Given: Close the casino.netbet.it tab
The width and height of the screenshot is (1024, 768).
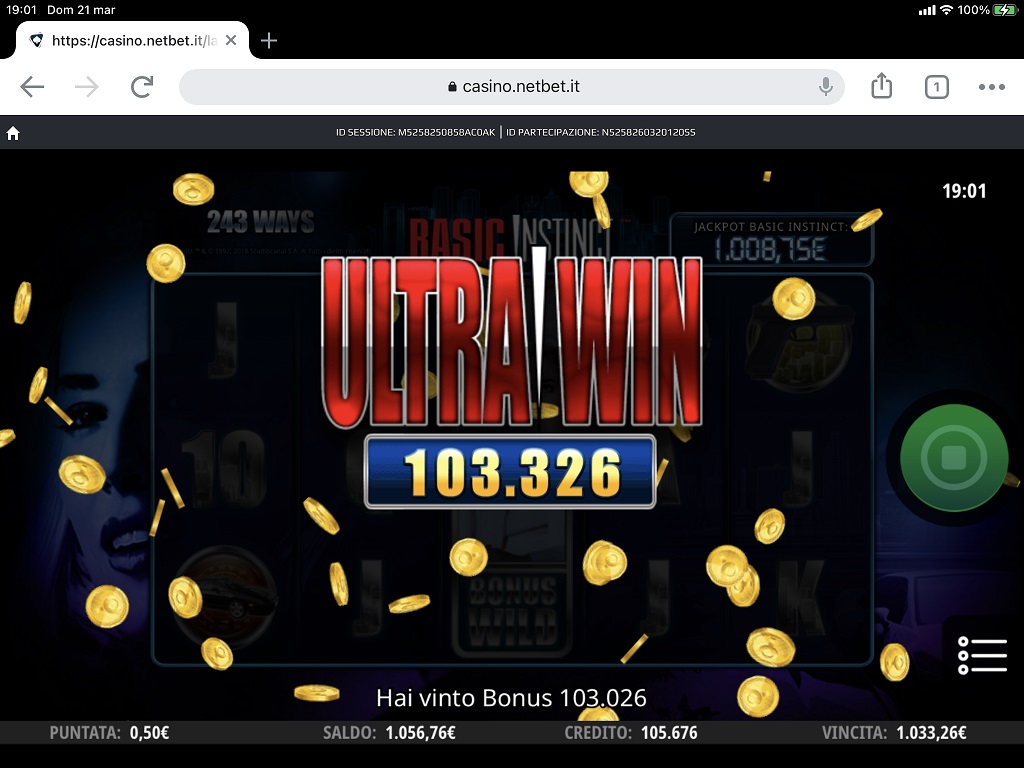Looking at the screenshot, I should (231, 40).
